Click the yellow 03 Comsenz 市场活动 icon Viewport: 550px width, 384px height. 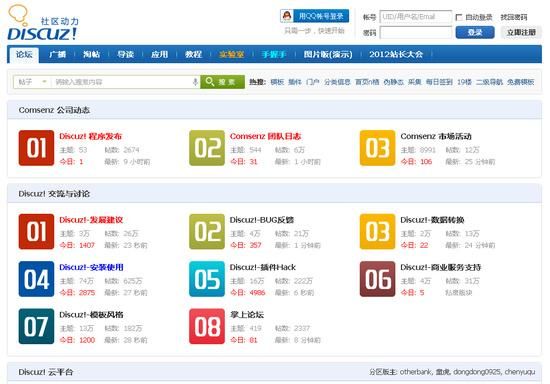click(x=377, y=148)
